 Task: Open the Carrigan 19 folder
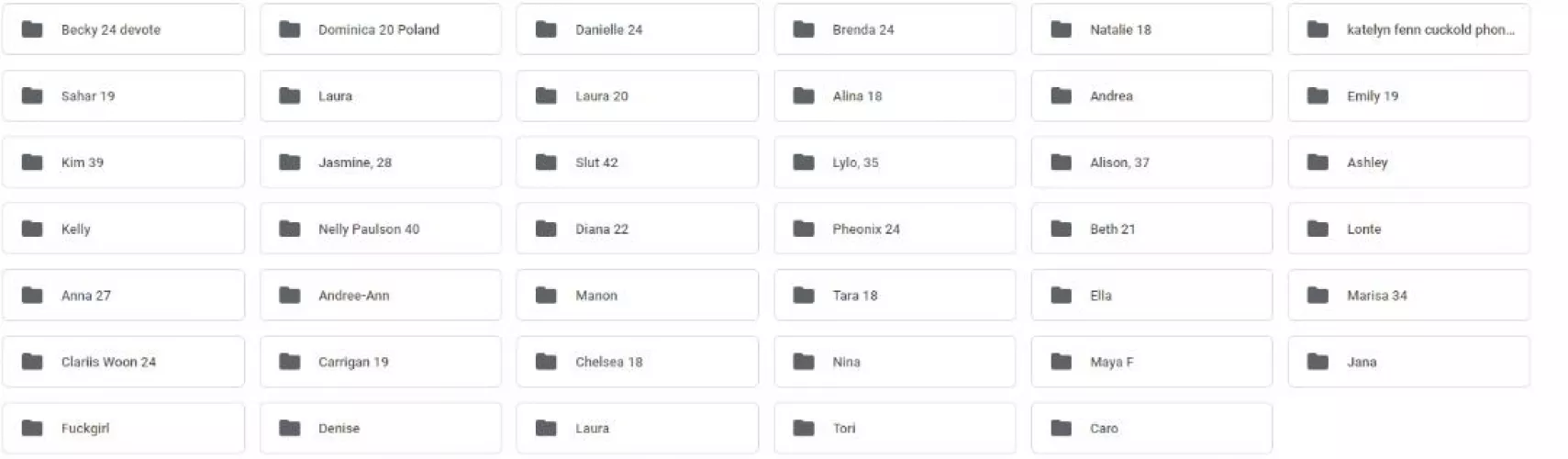(x=380, y=362)
